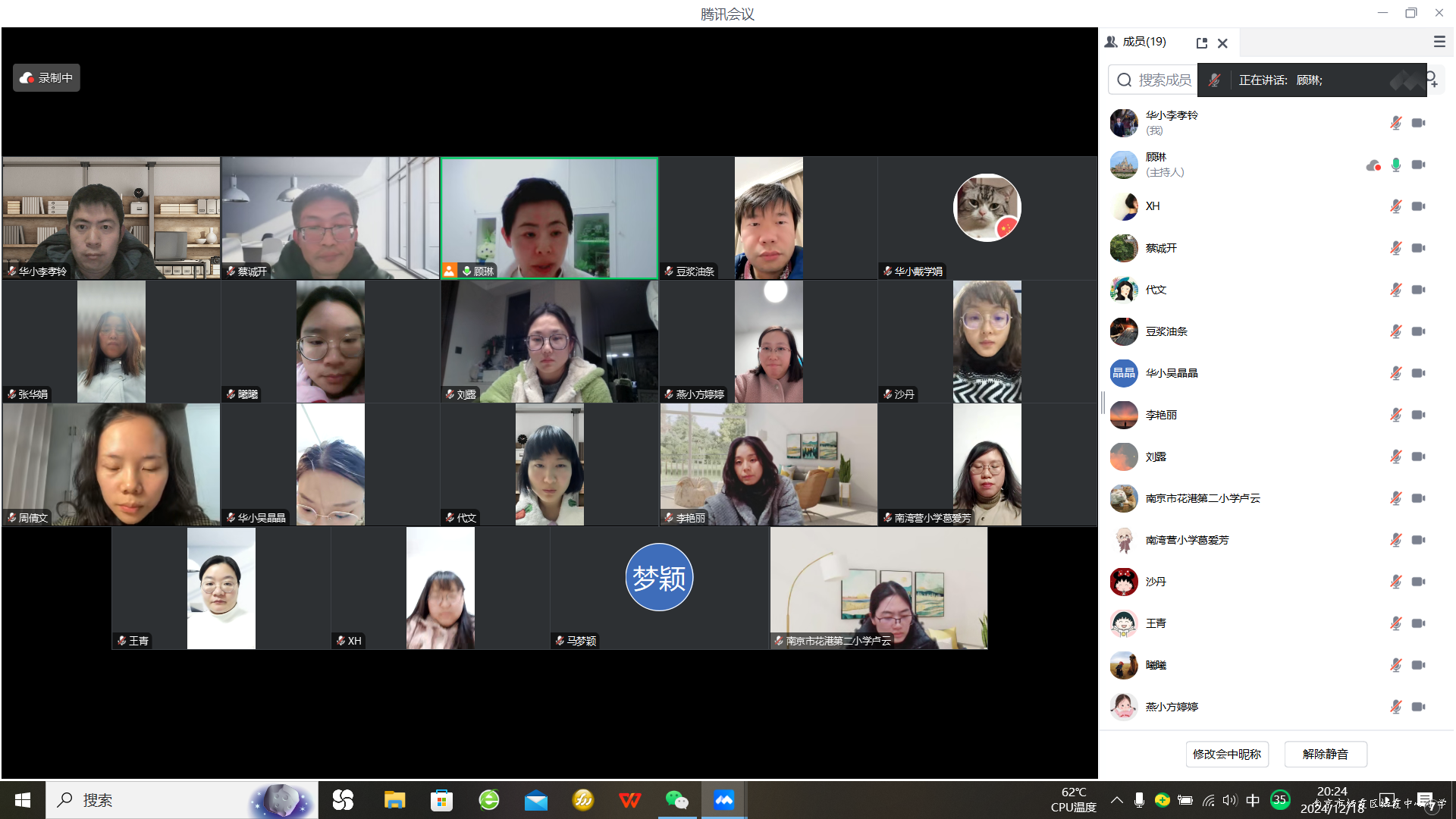Viewport: 1456px width, 819px height.
Task: Click the muted mic icon on 王青 tile
Action: [122, 641]
